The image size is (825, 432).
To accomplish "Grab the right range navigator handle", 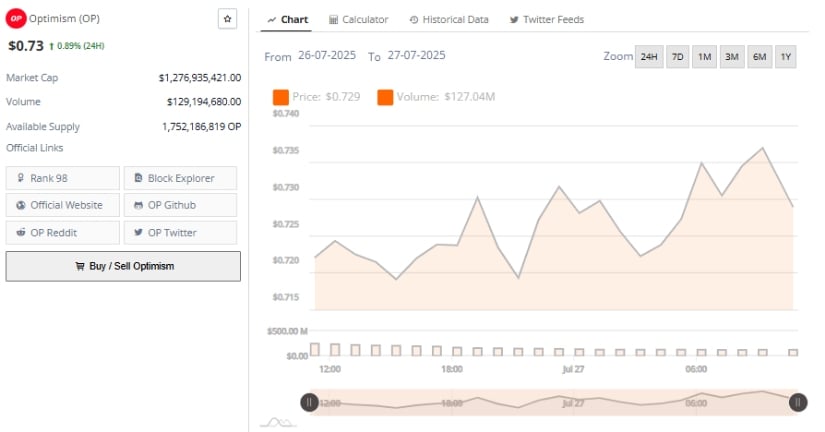I will coord(798,403).
